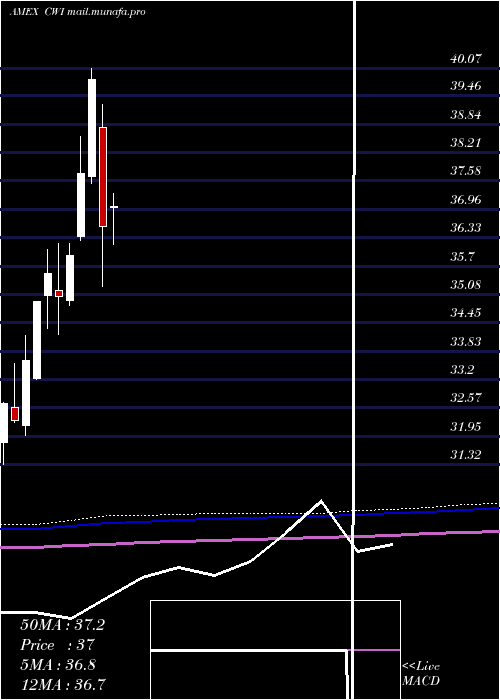Select the 34.45 price axis label

[x=466, y=312]
